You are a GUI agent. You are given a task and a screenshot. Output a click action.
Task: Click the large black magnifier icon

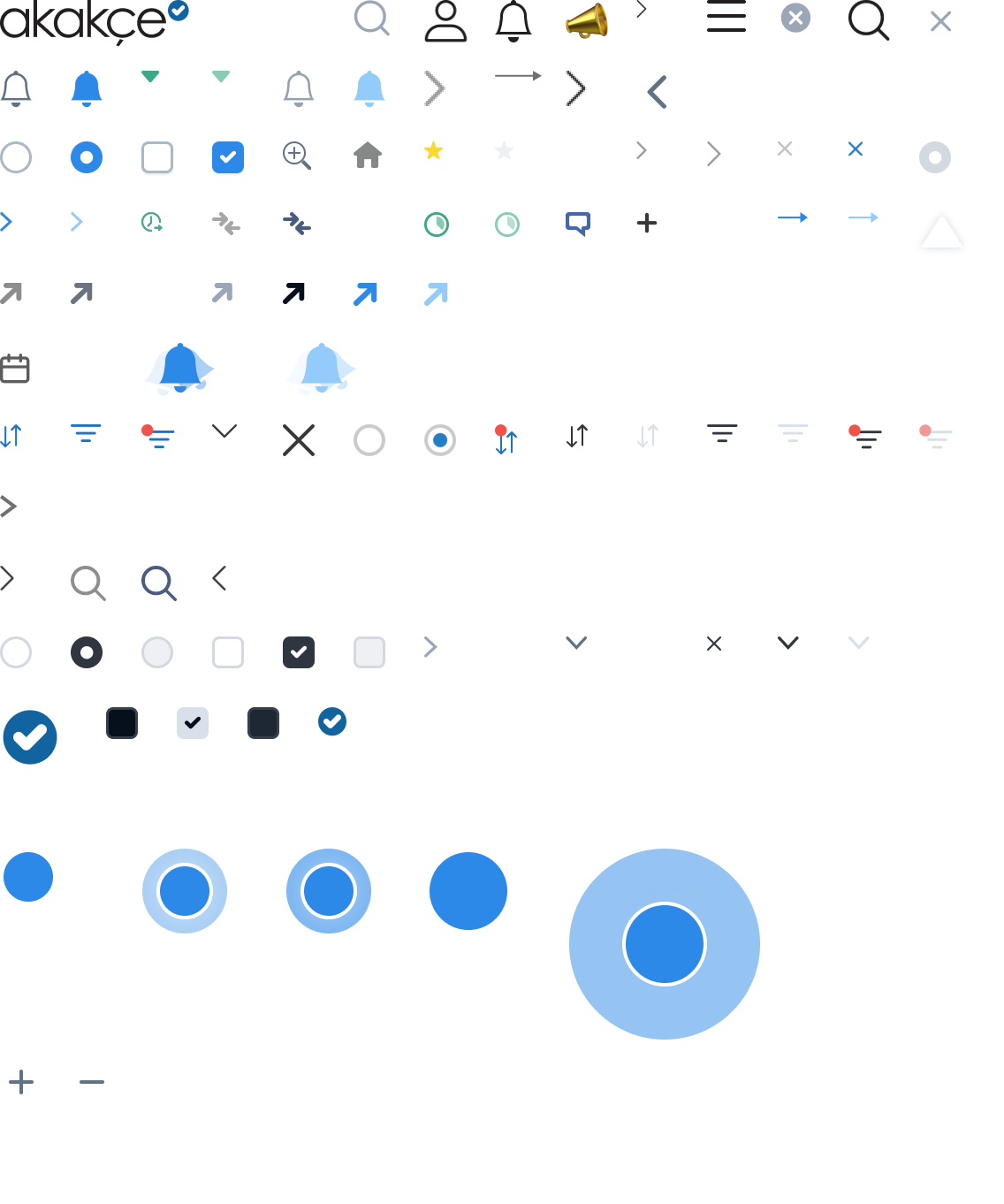click(x=869, y=20)
